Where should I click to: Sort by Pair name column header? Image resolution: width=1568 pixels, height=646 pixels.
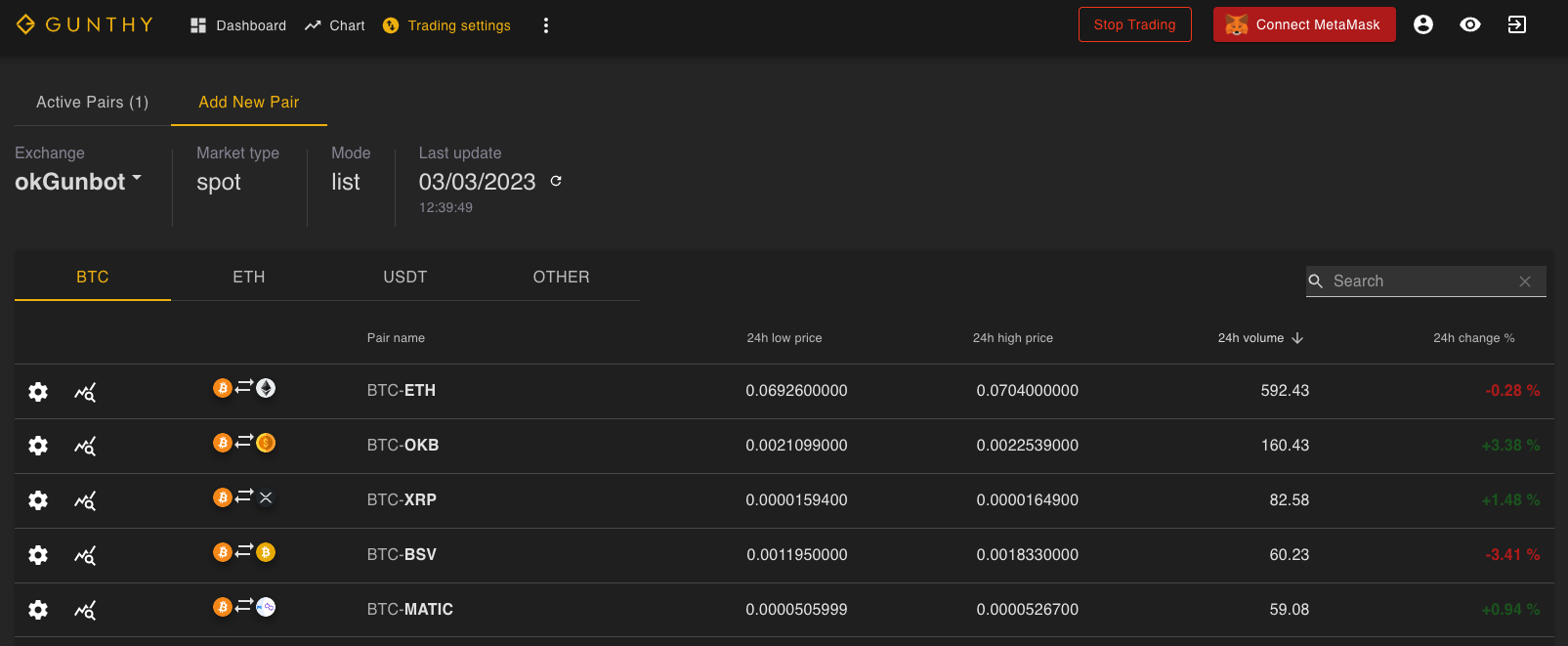[396, 338]
